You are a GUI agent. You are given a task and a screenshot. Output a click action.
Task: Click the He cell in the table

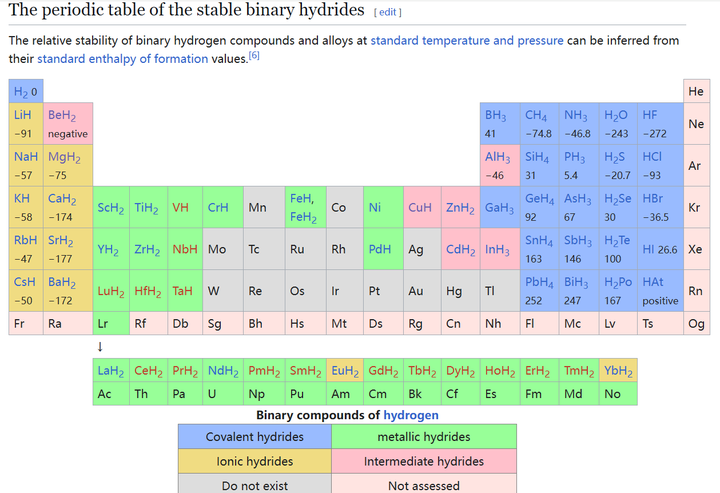[x=697, y=91]
